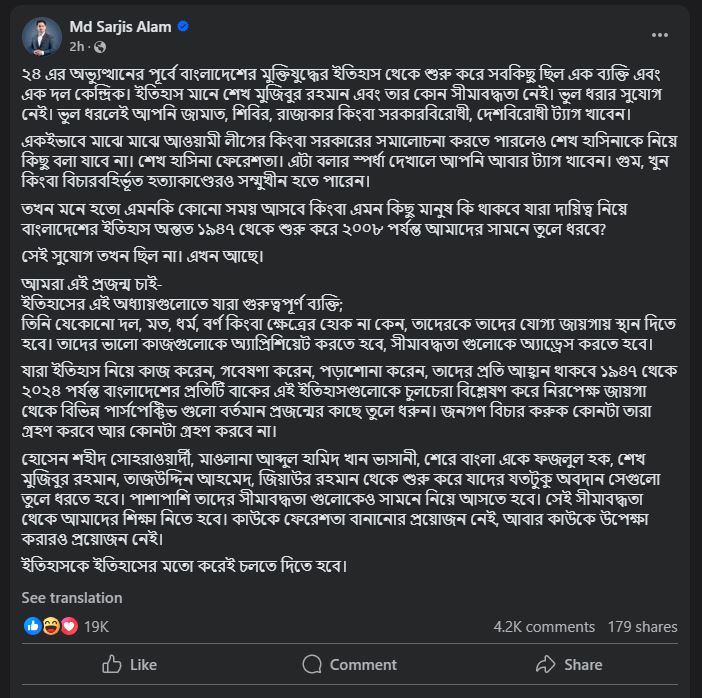This screenshot has height=698, width=702.
Task: View the 19K reactions count list
Action: pyautogui.click(x=96, y=626)
